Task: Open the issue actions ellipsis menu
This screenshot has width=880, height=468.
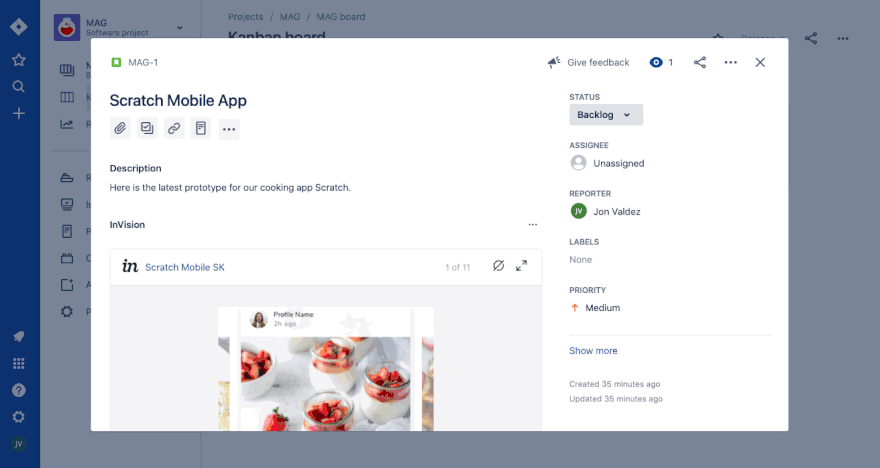Action: click(731, 62)
